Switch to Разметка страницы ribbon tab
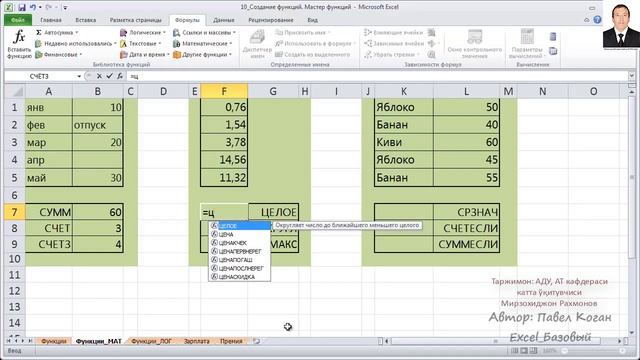This screenshot has width=640, height=360. pos(136,20)
